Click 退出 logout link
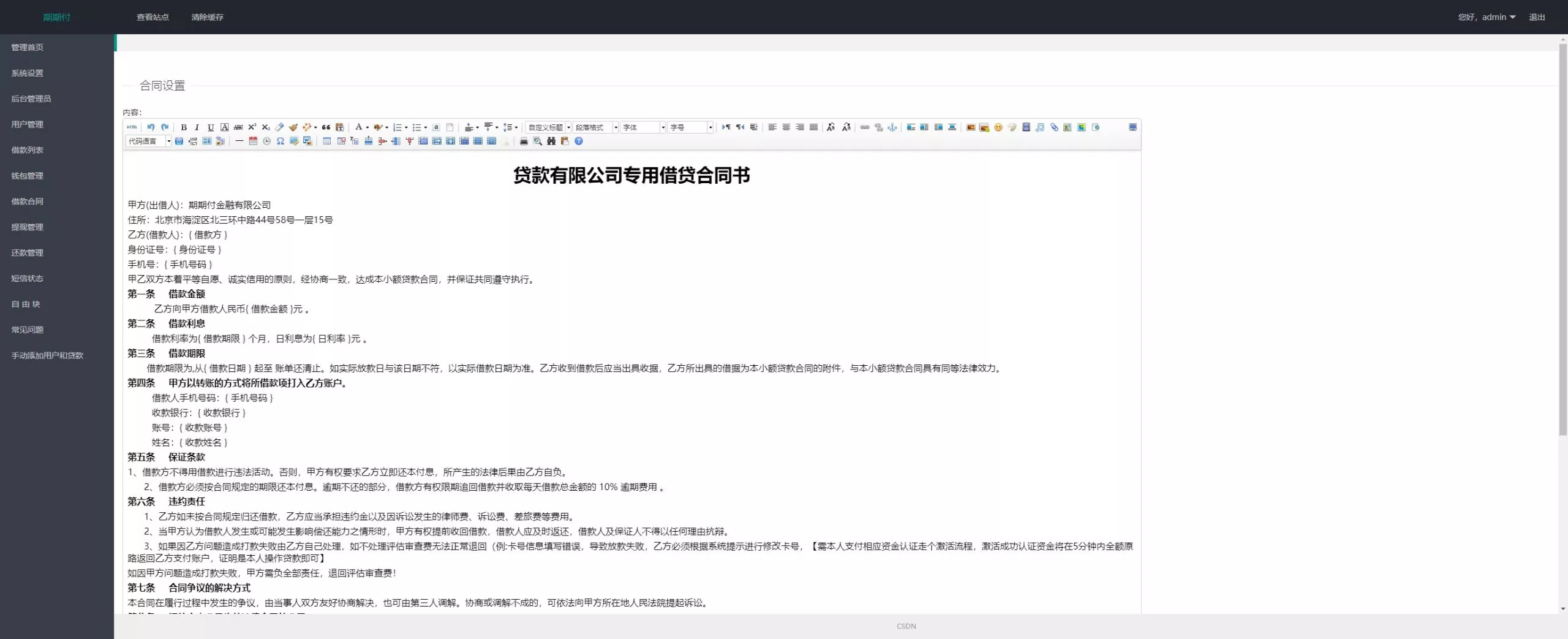 pyautogui.click(x=1537, y=17)
